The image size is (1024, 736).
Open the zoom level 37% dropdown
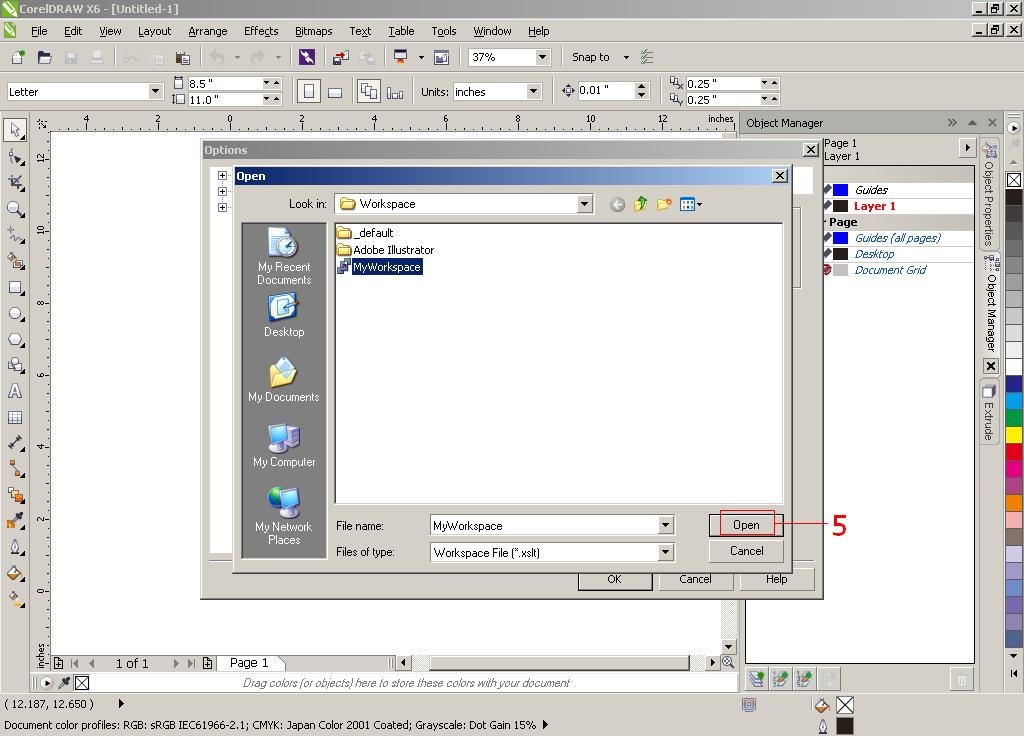(x=542, y=57)
